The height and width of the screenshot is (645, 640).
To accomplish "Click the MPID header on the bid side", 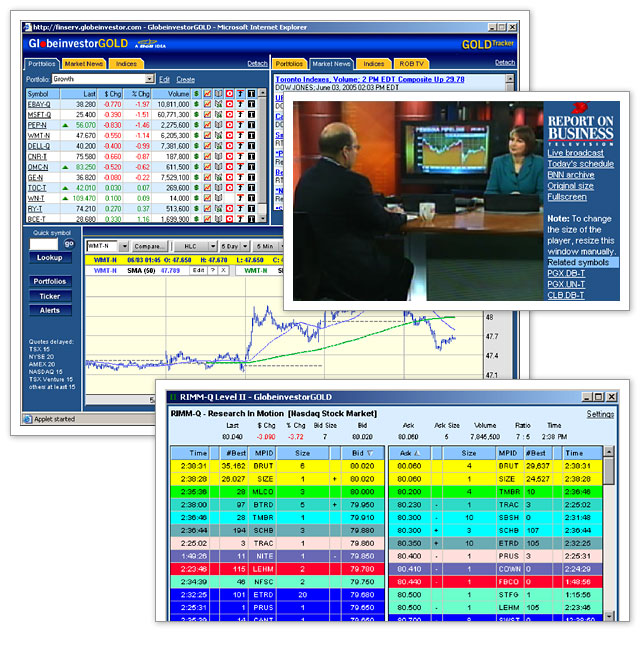I will coord(263,453).
